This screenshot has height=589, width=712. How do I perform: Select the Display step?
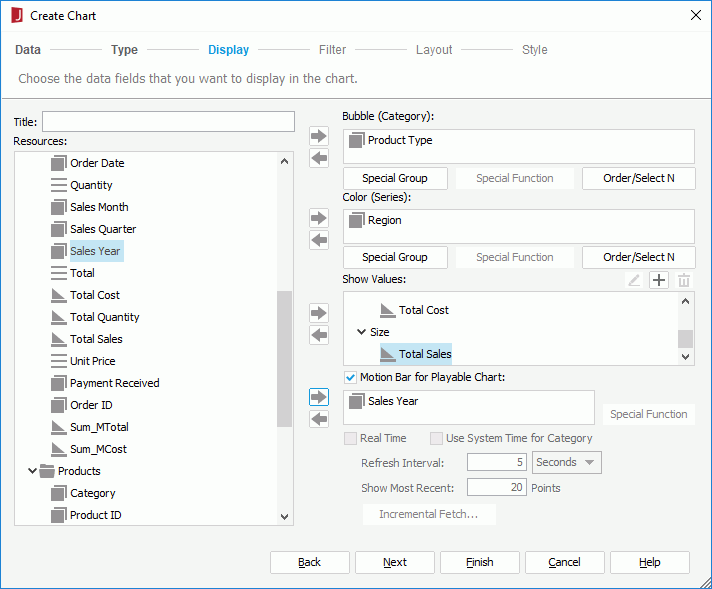point(228,49)
